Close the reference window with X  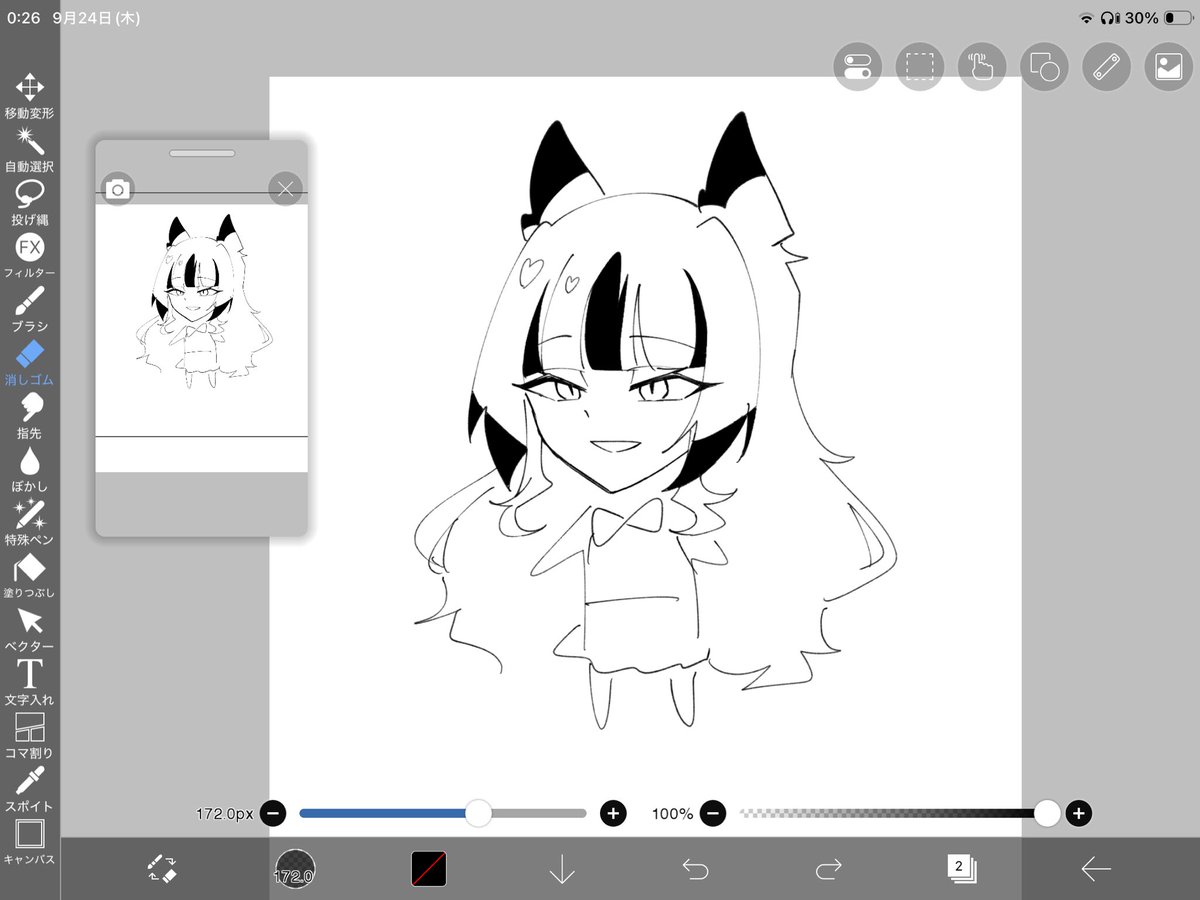[x=285, y=188]
